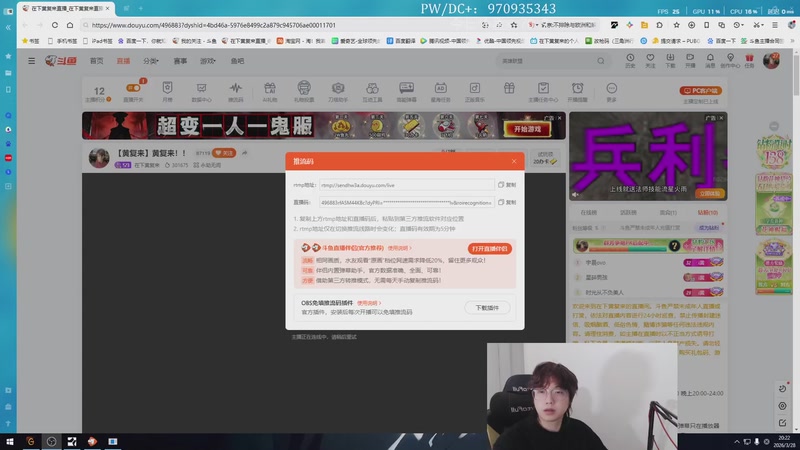The image size is (800, 450).
Task: Copy the rtmp address
Action: tap(507, 185)
